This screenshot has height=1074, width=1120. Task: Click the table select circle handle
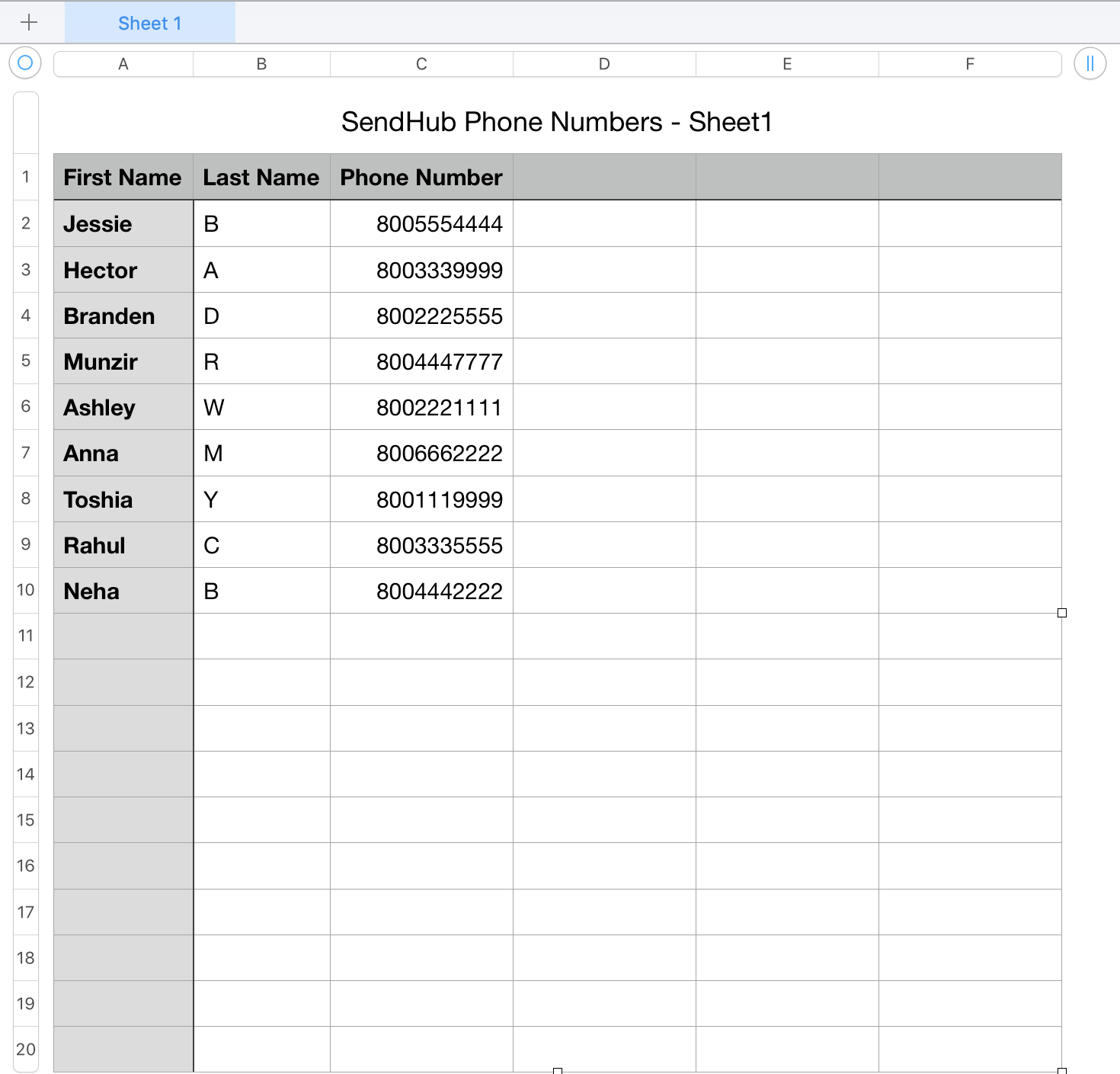tap(25, 63)
